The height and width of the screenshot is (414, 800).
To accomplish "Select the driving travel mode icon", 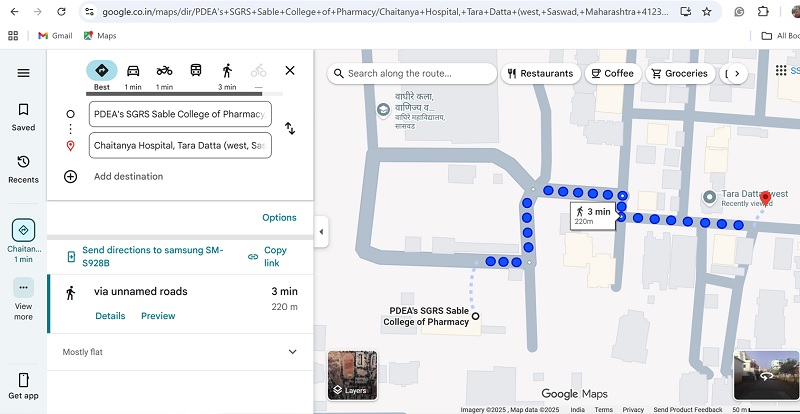I will click(133, 71).
